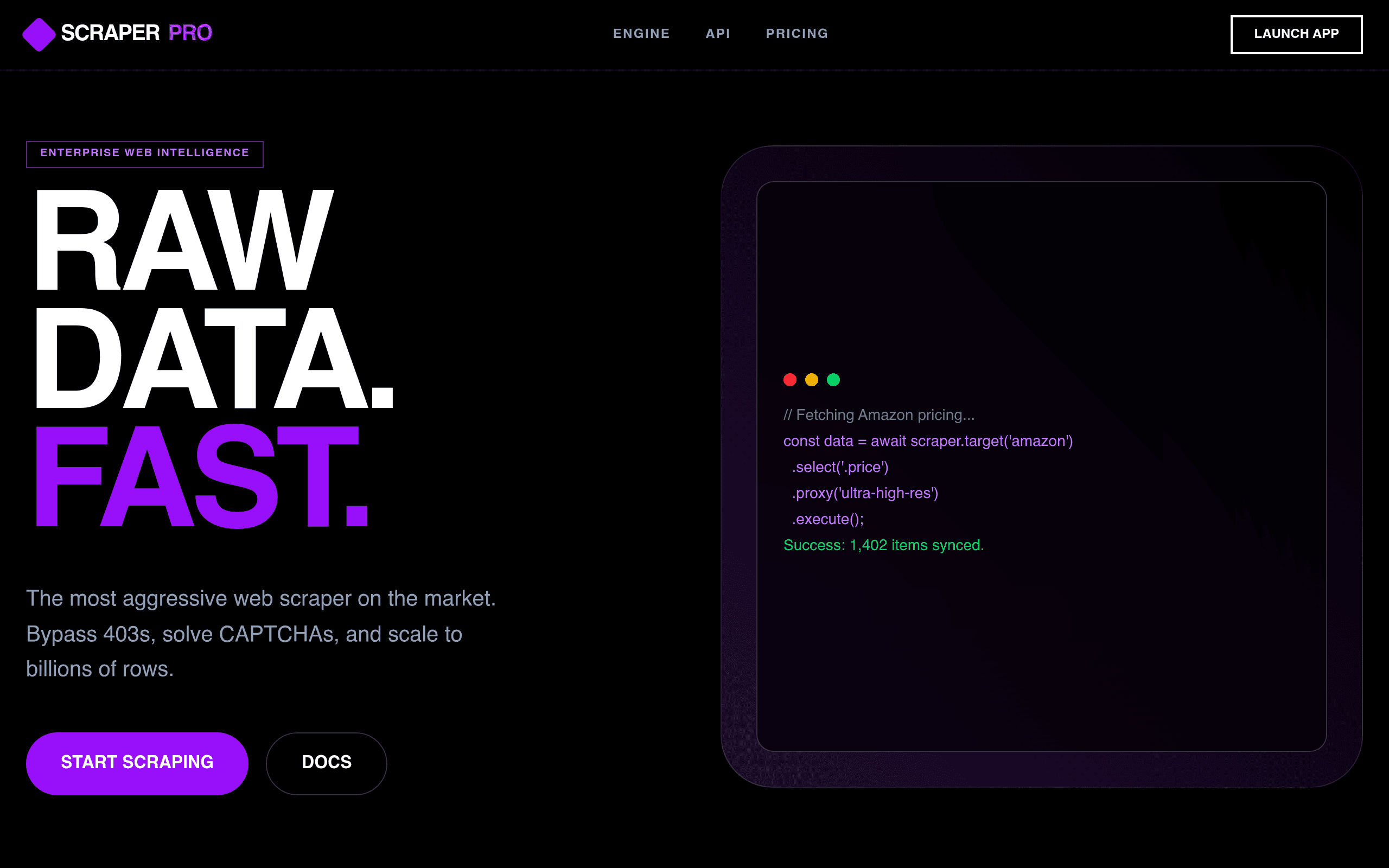The height and width of the screenshot is (868, 1389).
Task: Click the purple 'FAST.' headline word
Action: click(x=201, y=476)
